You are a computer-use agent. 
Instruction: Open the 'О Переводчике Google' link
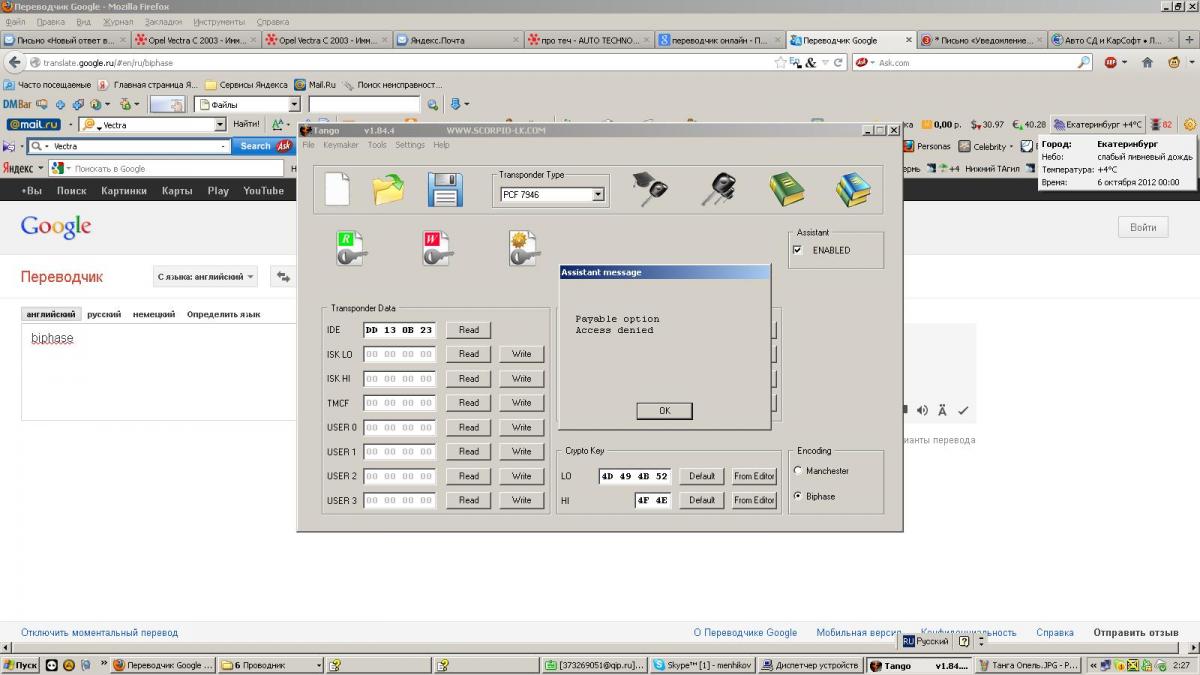point(745,632)
